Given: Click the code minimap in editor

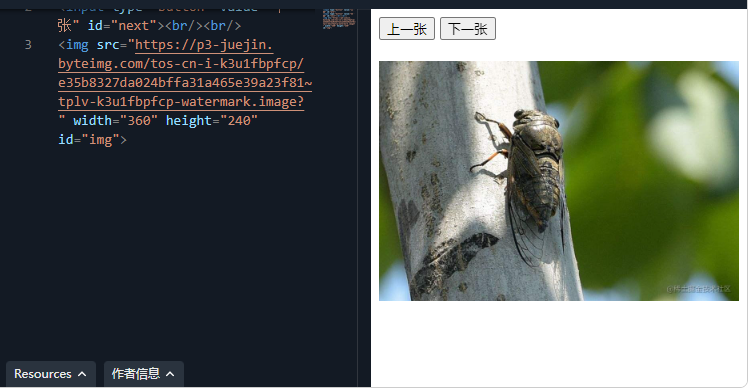Looking at the screenshot, I should (339, 19).
